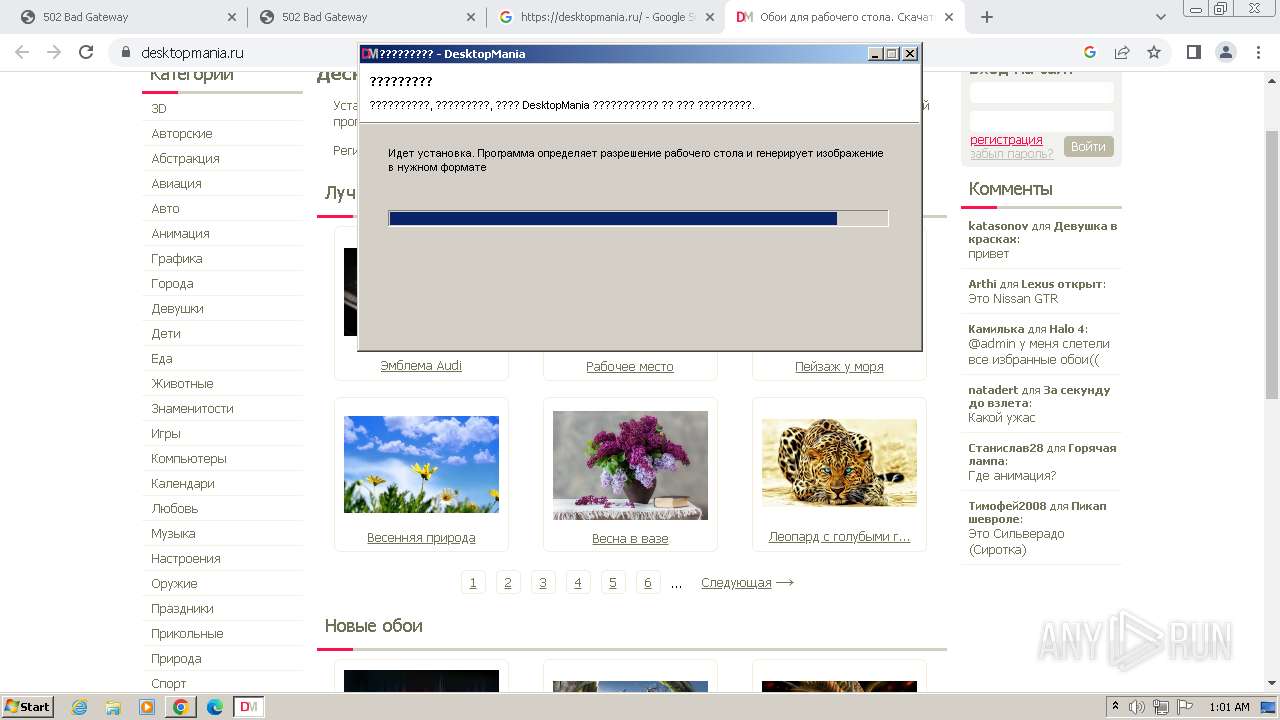Open the Графика category
The width and height of the screenshot is (1280, 720).
coord(177,258)
